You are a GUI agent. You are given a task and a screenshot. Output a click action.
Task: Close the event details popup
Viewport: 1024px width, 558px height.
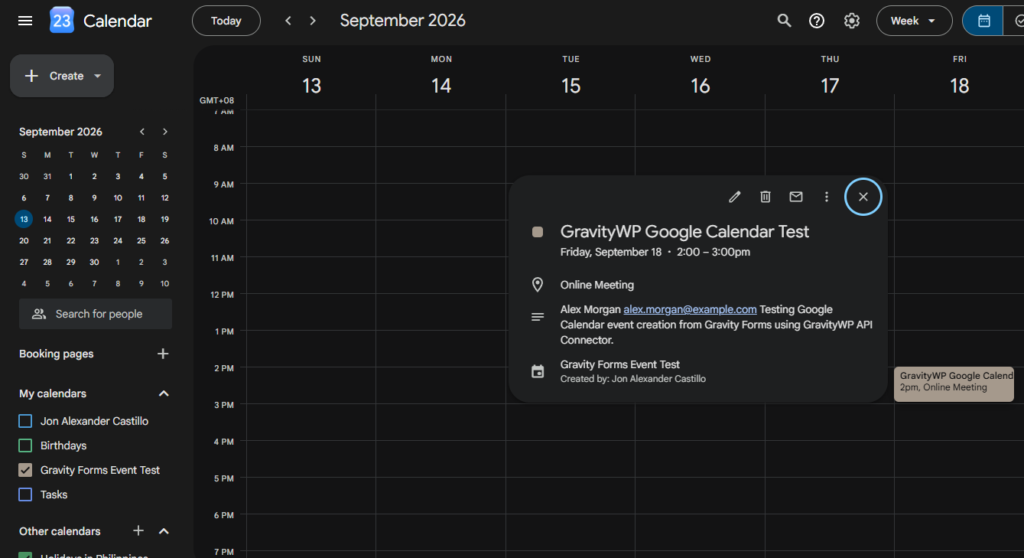(x=863, y=197)
